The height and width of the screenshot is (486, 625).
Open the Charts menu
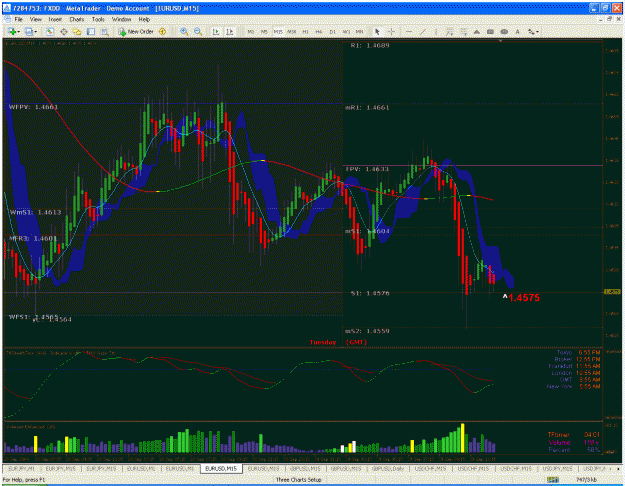click(x=77, y=19)
